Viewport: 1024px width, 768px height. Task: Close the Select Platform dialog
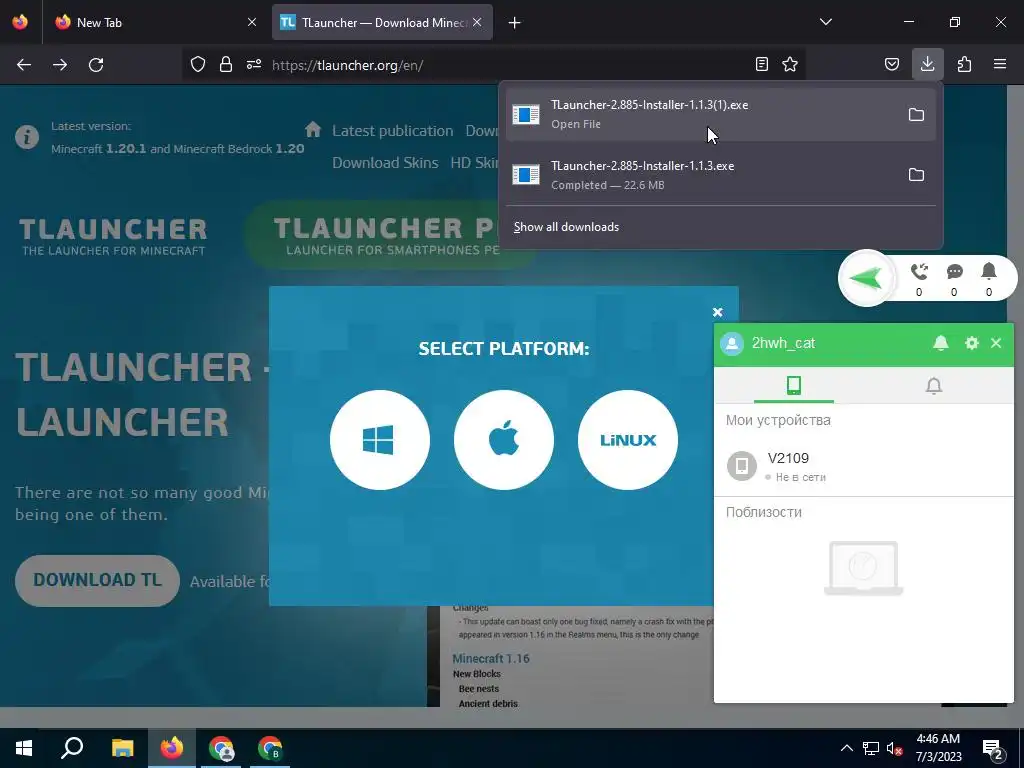(717, 312)
